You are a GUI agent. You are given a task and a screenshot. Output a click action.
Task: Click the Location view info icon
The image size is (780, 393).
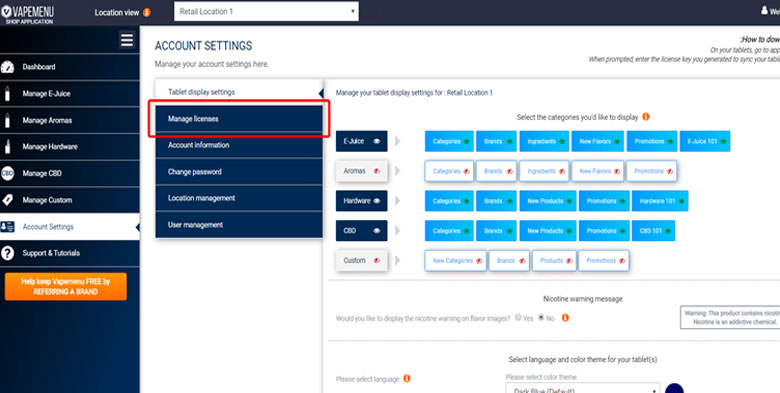(x=147, y=12)
